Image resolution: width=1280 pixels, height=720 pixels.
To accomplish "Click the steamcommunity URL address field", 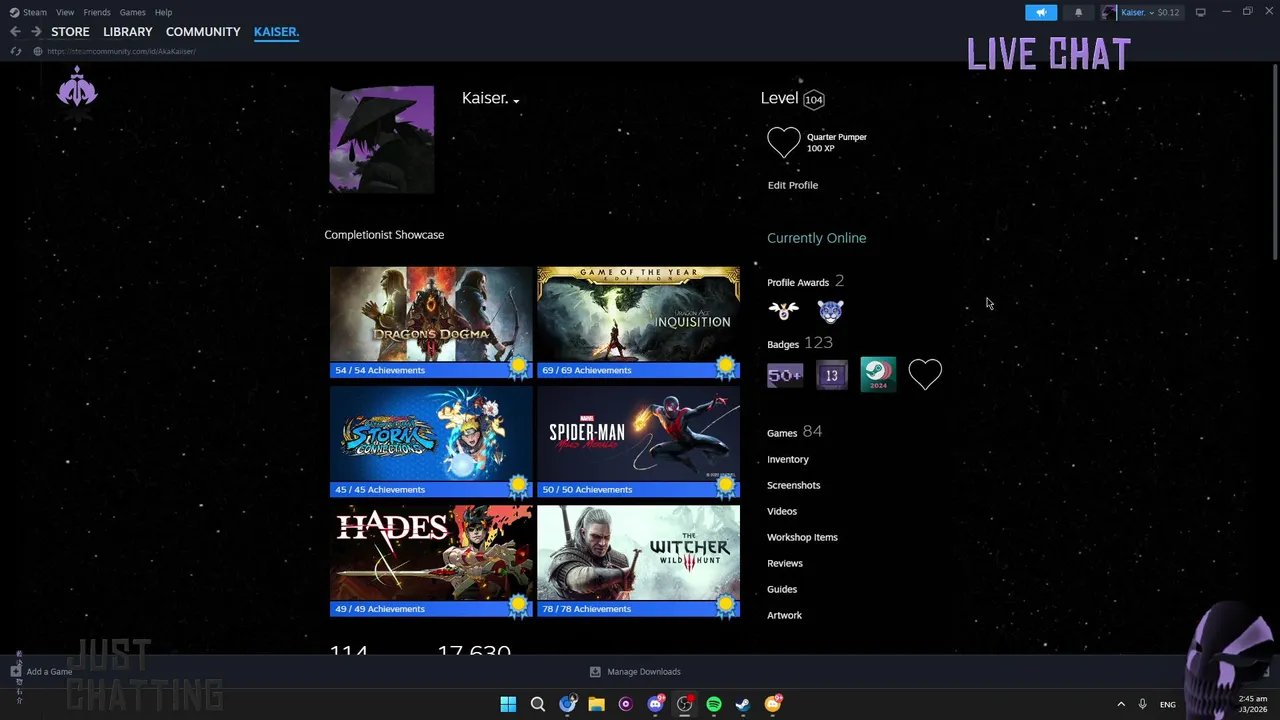I will point(121,51).
